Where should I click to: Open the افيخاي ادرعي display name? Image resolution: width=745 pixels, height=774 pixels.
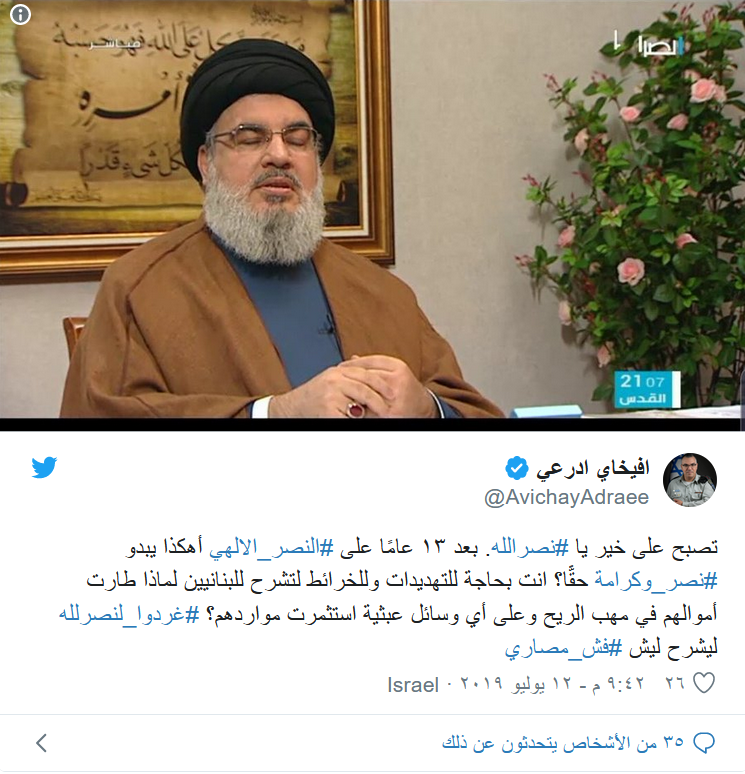[592, 469]
